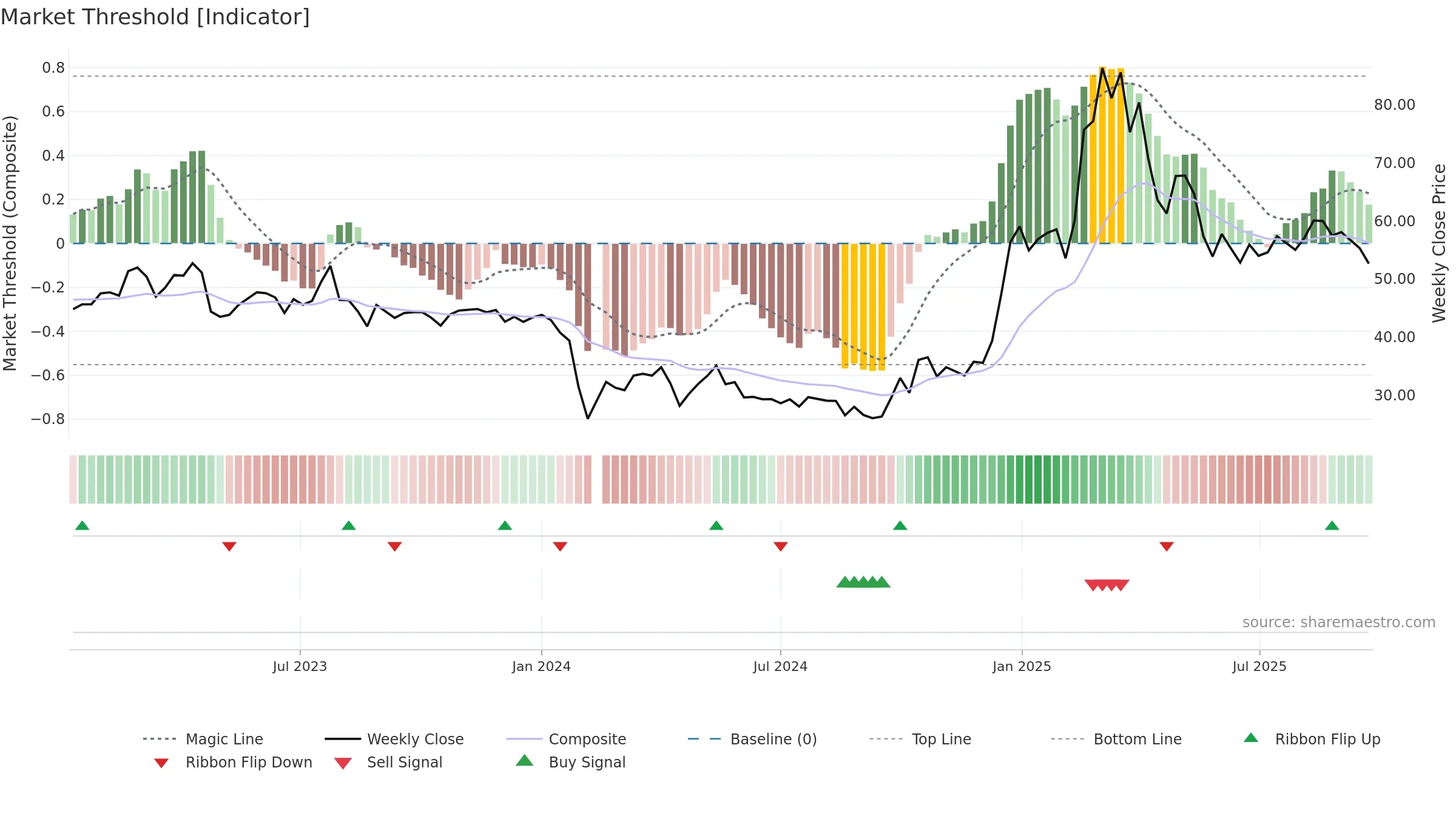Toggle the Bottom Line legend entry
Viewport: 1456px width, 819px height.
coord(1116,739)
